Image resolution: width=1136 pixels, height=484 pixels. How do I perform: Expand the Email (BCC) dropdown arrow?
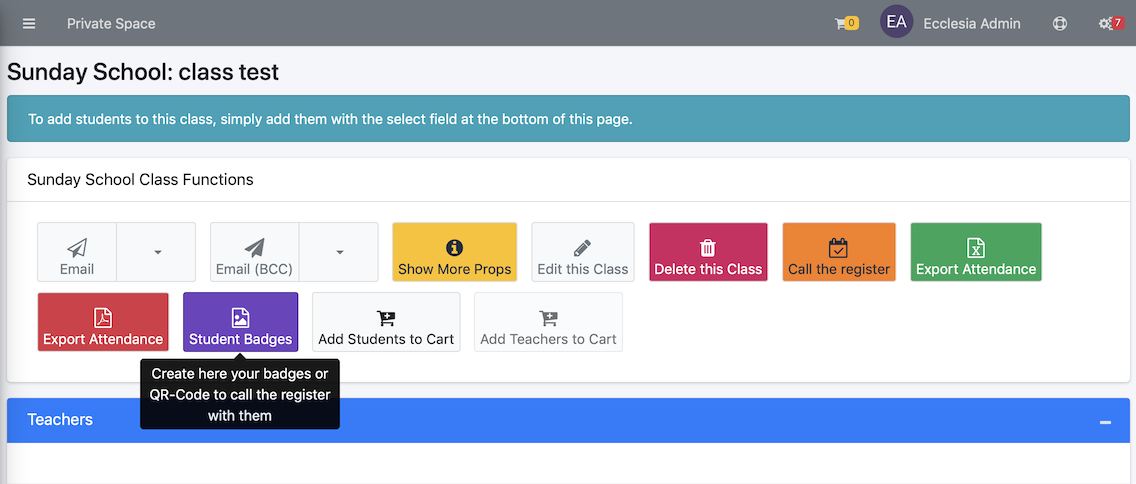[338, 252]
